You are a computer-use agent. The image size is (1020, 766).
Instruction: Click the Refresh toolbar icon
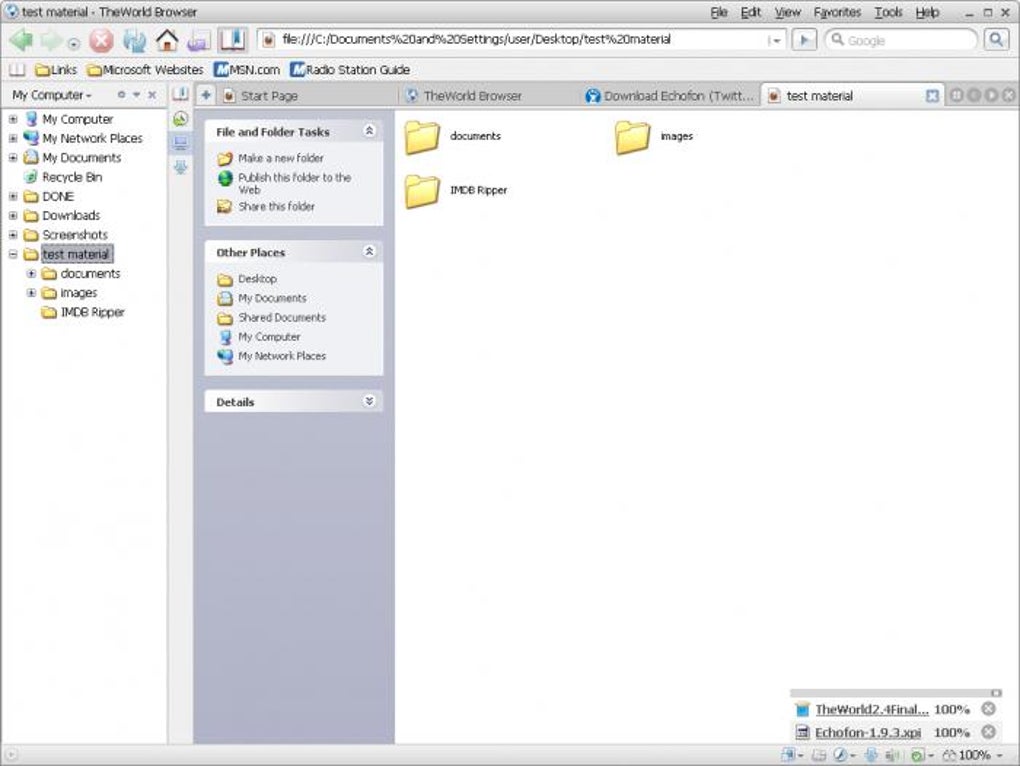[x=135, y=40]
